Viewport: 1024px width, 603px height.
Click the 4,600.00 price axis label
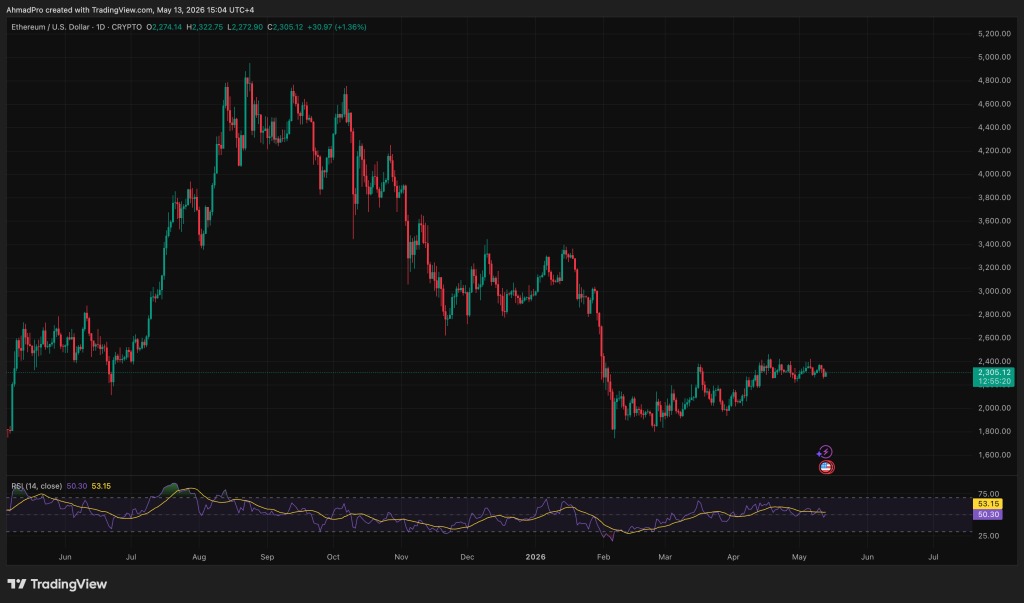tap(994, 104)
